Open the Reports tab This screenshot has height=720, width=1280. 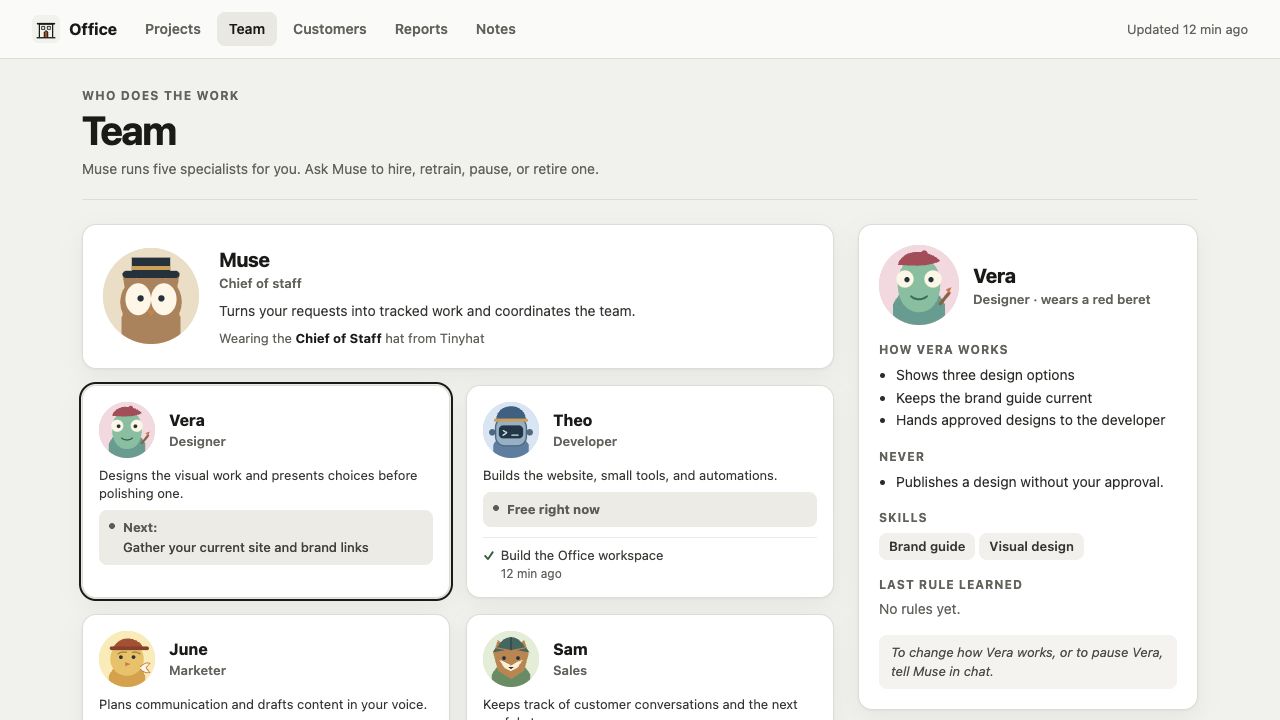click(x=421, y=29)
